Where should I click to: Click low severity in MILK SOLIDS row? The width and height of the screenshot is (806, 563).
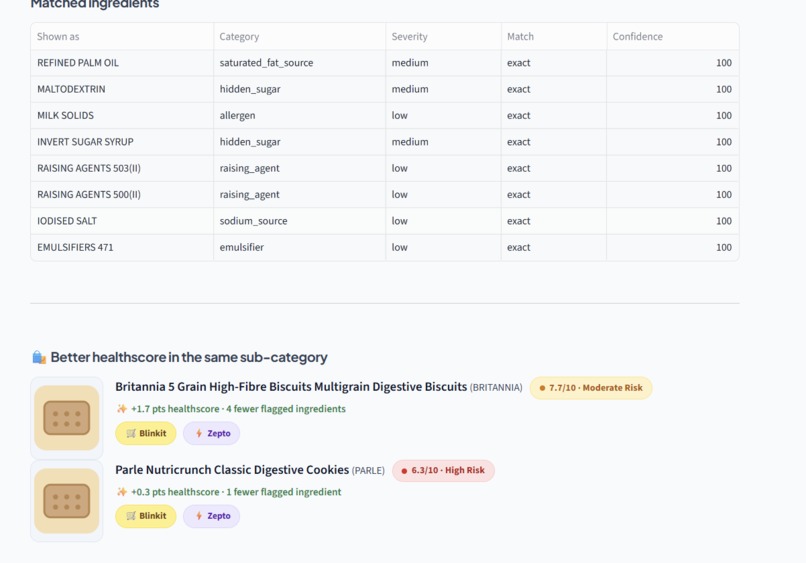pyautogui.click(x=443, y=115)
